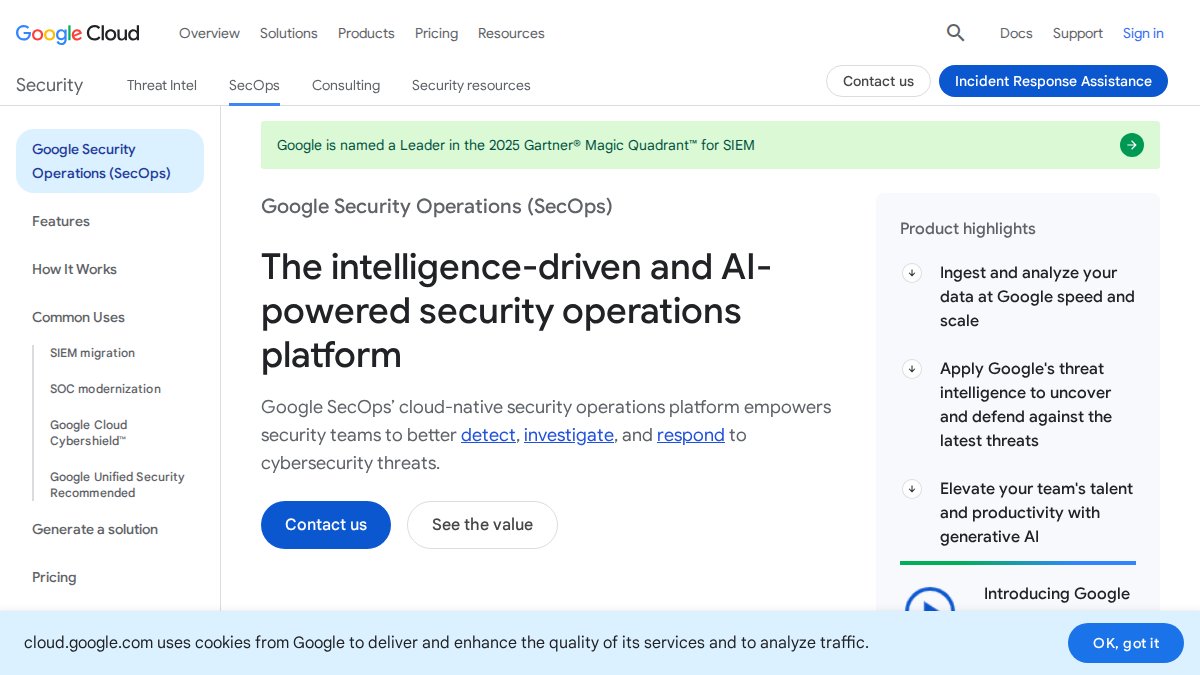This screenshot has width=1200, height=675.
Task: Jump to Common Uses in sidebar
Action: (x=78, y=317)
